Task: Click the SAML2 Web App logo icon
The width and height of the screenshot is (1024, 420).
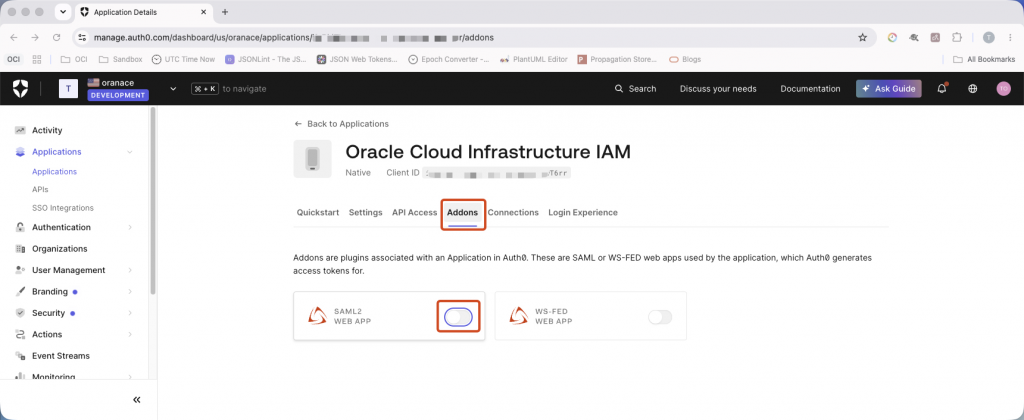Action: pos(317,316)
